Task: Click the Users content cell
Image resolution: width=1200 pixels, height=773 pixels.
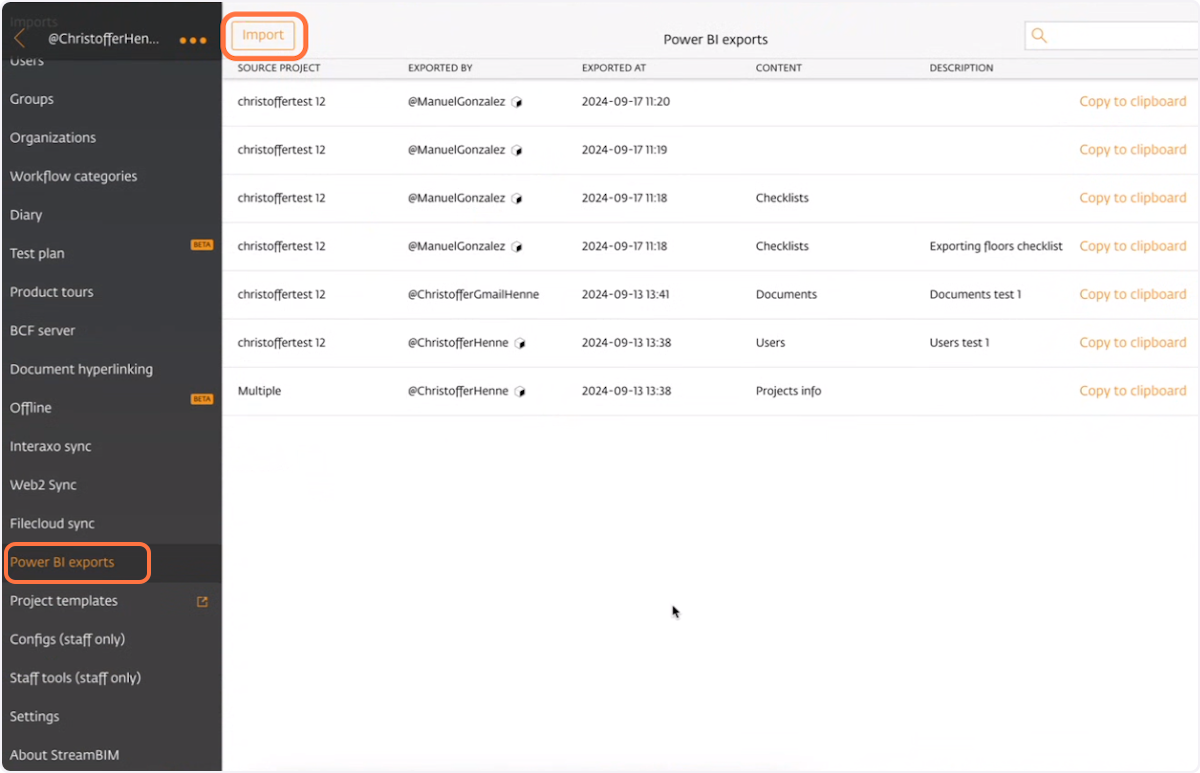Action: (771, 342)
